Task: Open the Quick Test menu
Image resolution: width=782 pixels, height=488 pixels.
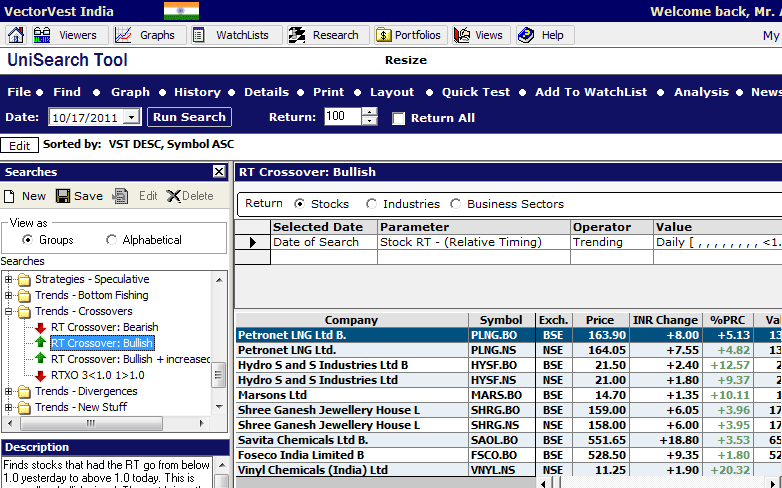Action: pyautogui.click(x=475, y=92)
